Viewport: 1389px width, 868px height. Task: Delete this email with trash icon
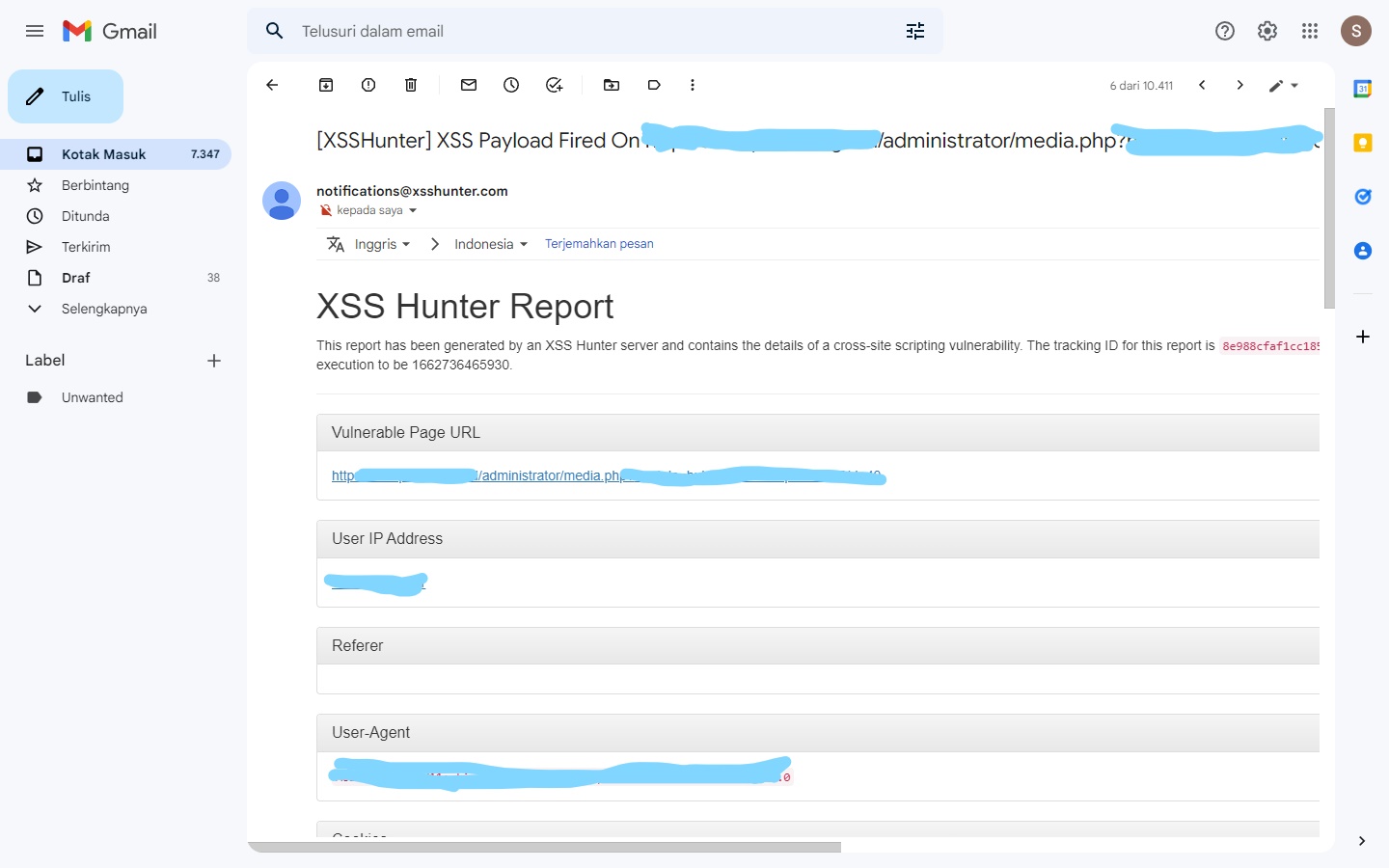(x=411, y=85)
